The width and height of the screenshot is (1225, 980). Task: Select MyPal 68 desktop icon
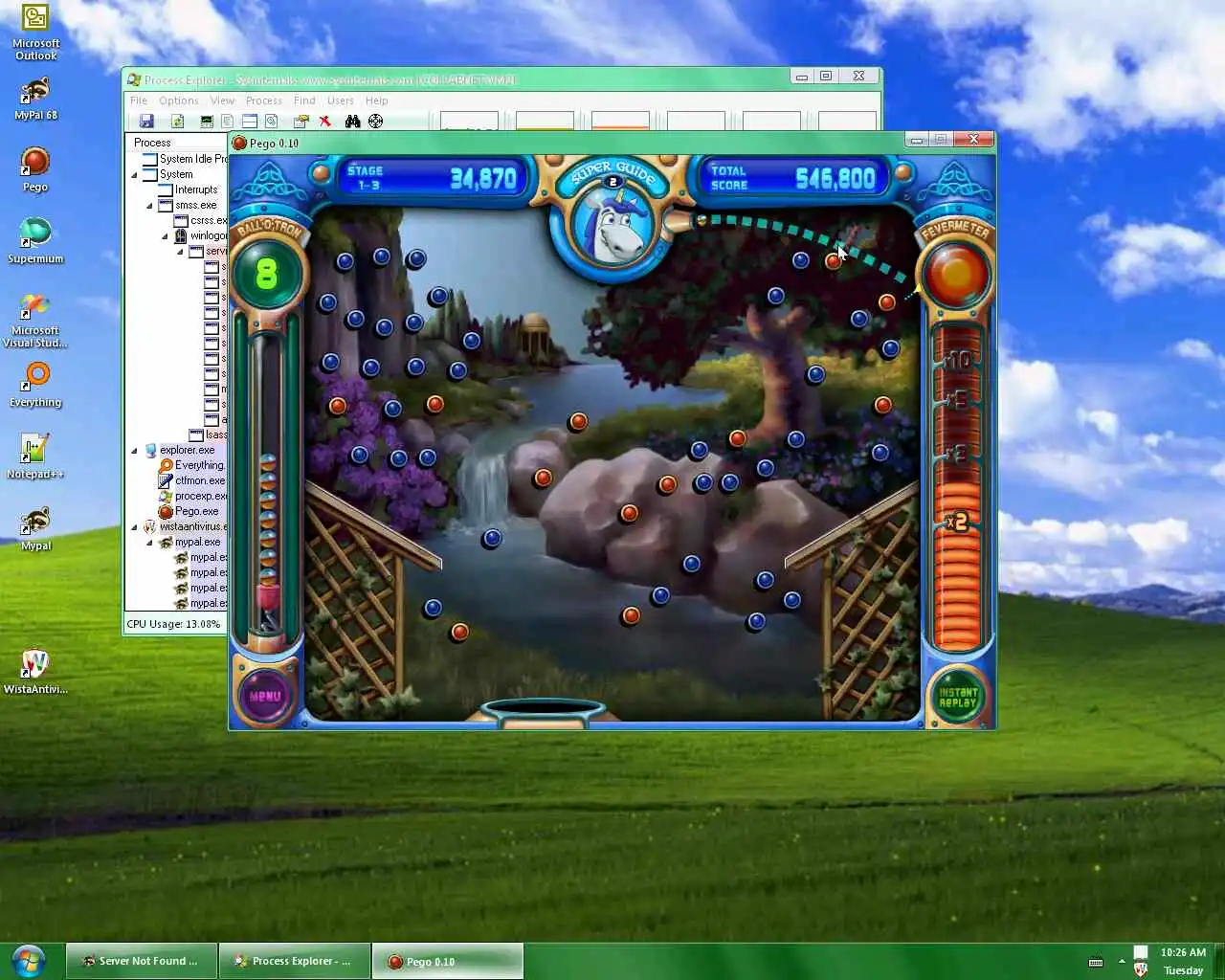click(x=35, y=99)
